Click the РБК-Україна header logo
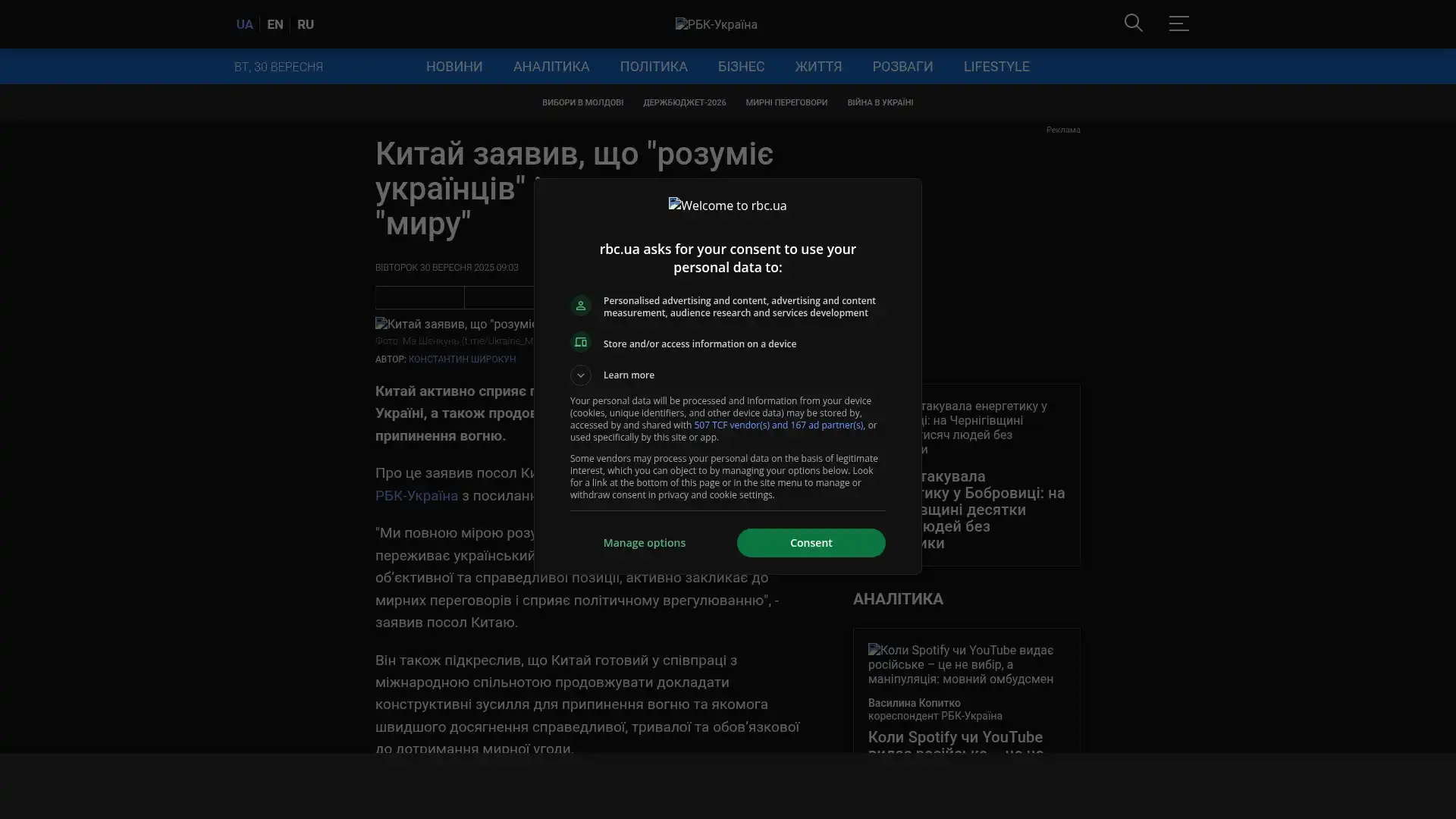Screen dimensions: 1456x819 tap(716, 25)
